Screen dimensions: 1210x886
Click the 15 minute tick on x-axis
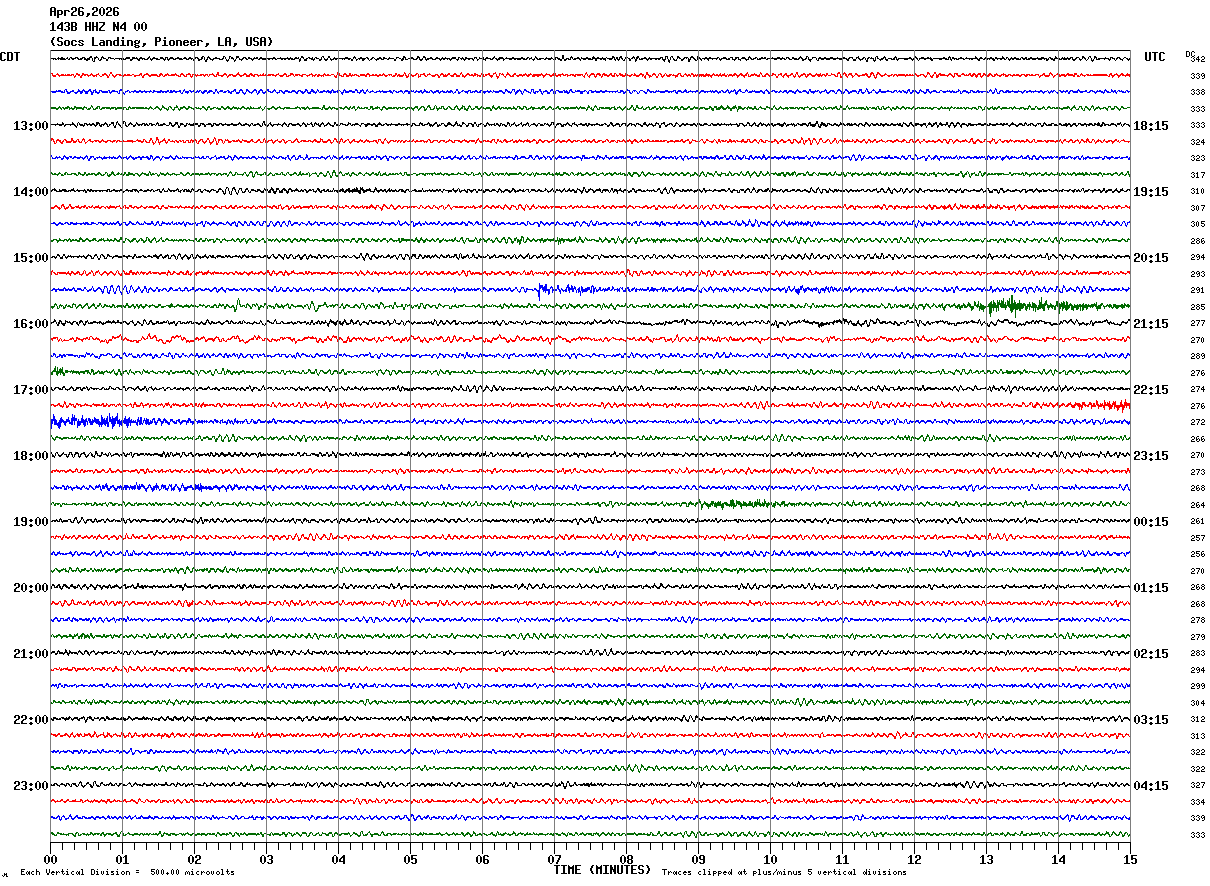pos(1129,860)
